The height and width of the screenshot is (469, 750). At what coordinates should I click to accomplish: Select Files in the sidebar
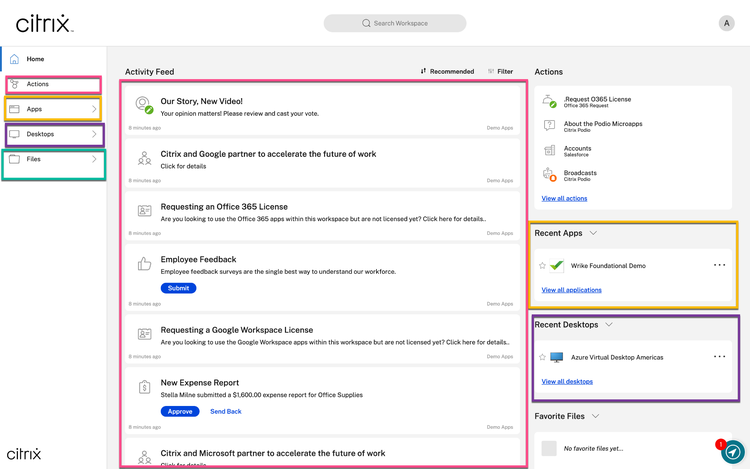(33, 159)
